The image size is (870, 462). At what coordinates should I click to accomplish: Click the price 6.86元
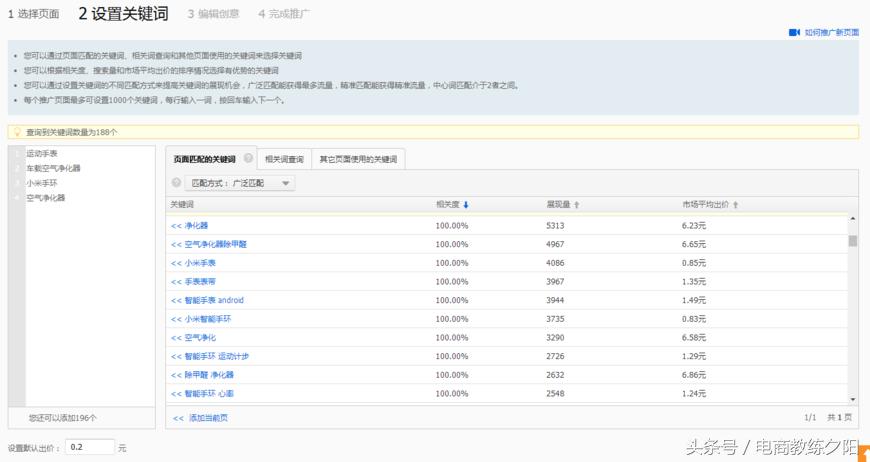coord(694,375)
